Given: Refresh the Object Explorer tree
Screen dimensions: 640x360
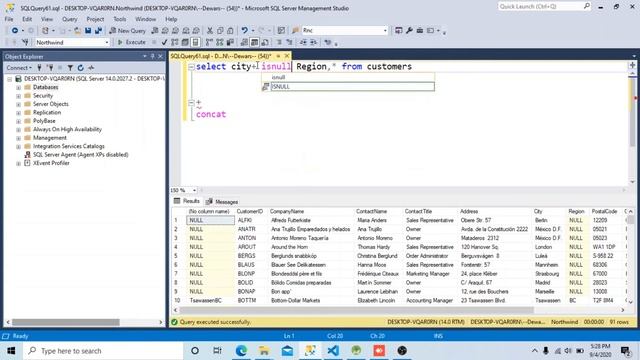Looking at the screenshot, I should [80, 68].
